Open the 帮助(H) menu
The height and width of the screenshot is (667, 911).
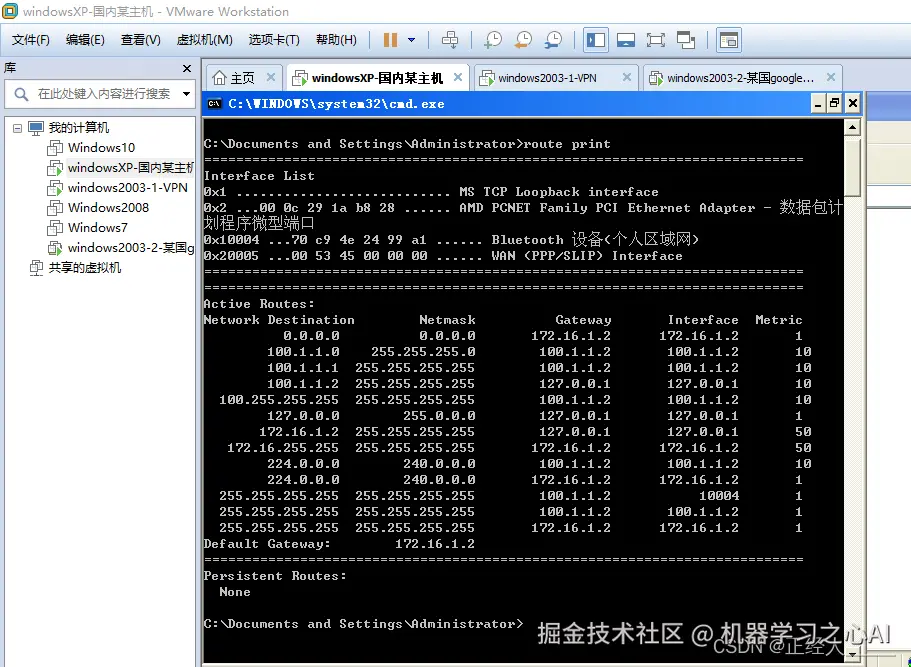[x=336, y=40]
